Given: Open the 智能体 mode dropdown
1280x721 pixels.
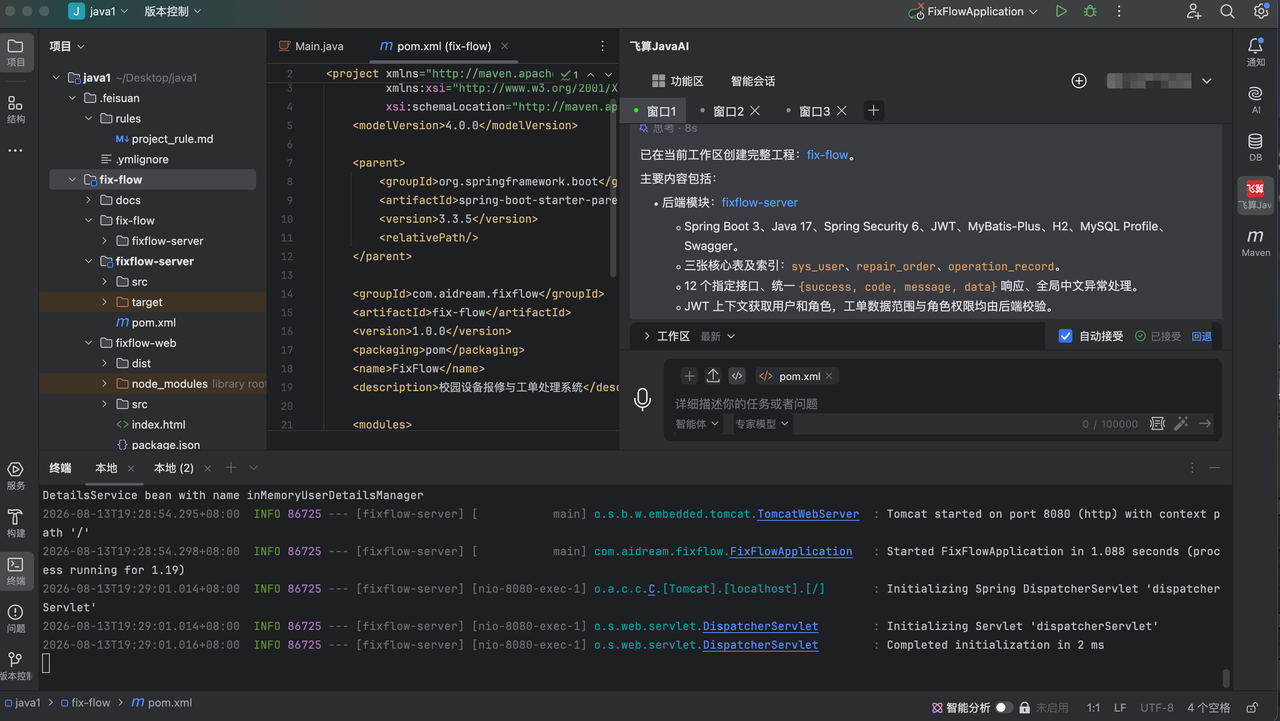Looking at the screenshot, I should tap(697, 424).
